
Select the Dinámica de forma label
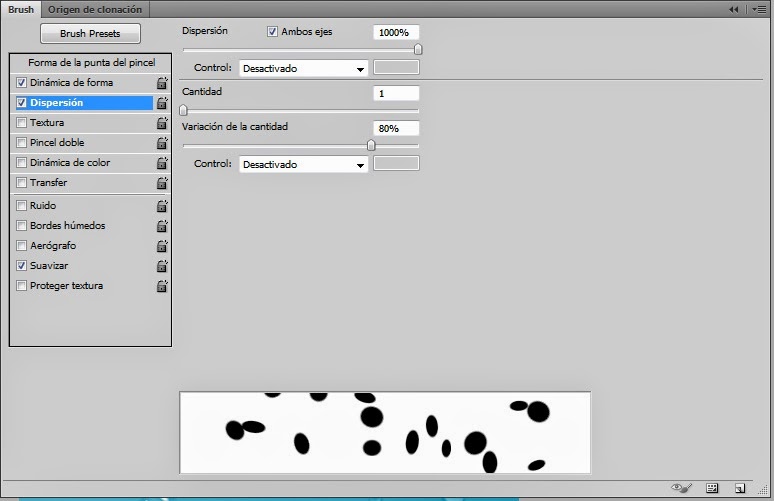click(72, 82)
